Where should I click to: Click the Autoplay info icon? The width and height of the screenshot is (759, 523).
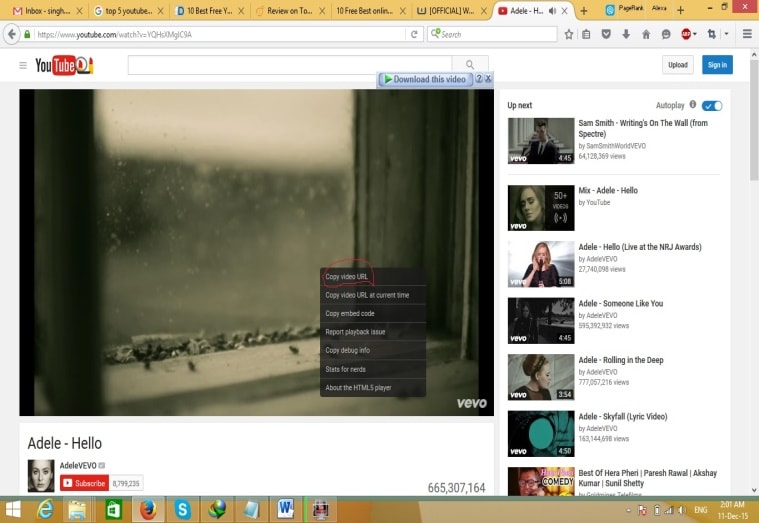click(x=693, y=105)
